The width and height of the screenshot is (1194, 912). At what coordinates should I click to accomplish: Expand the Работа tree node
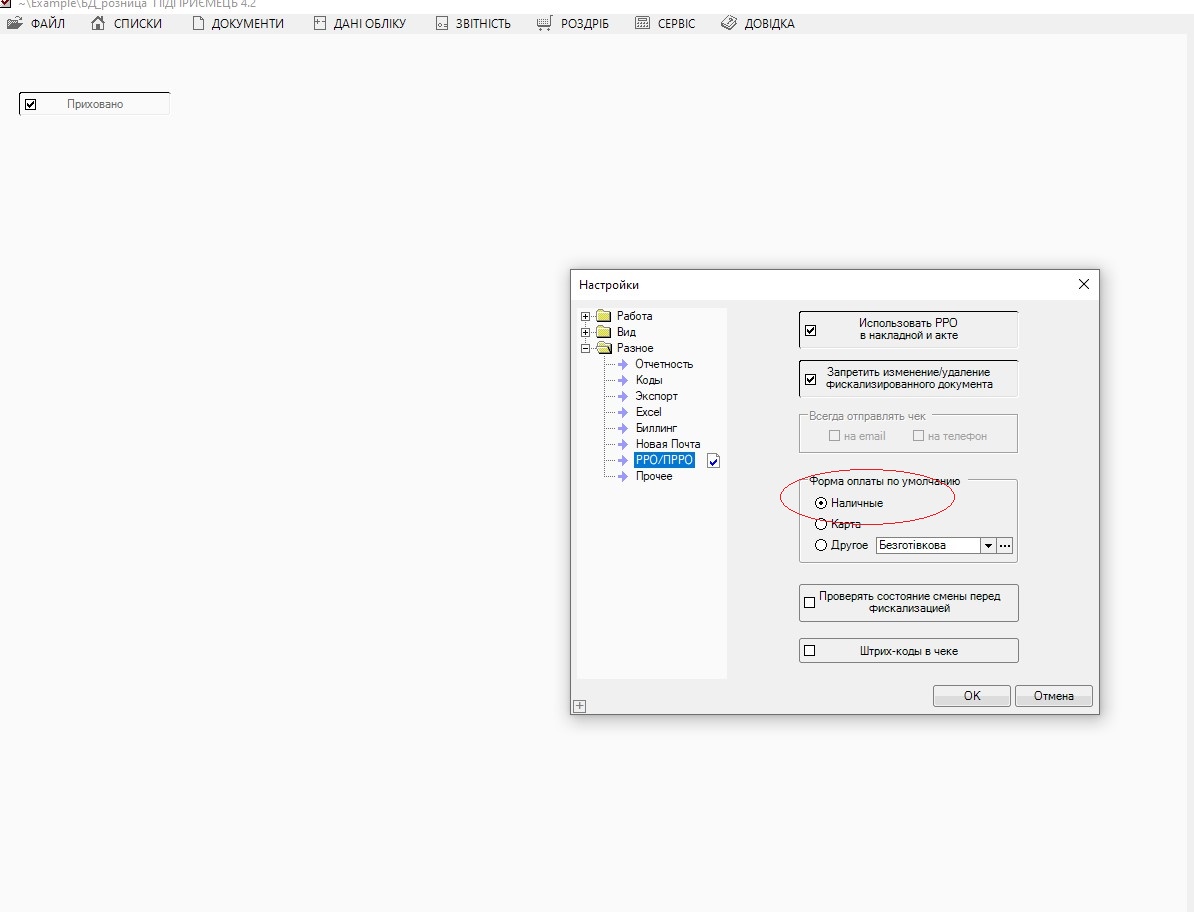586,316
